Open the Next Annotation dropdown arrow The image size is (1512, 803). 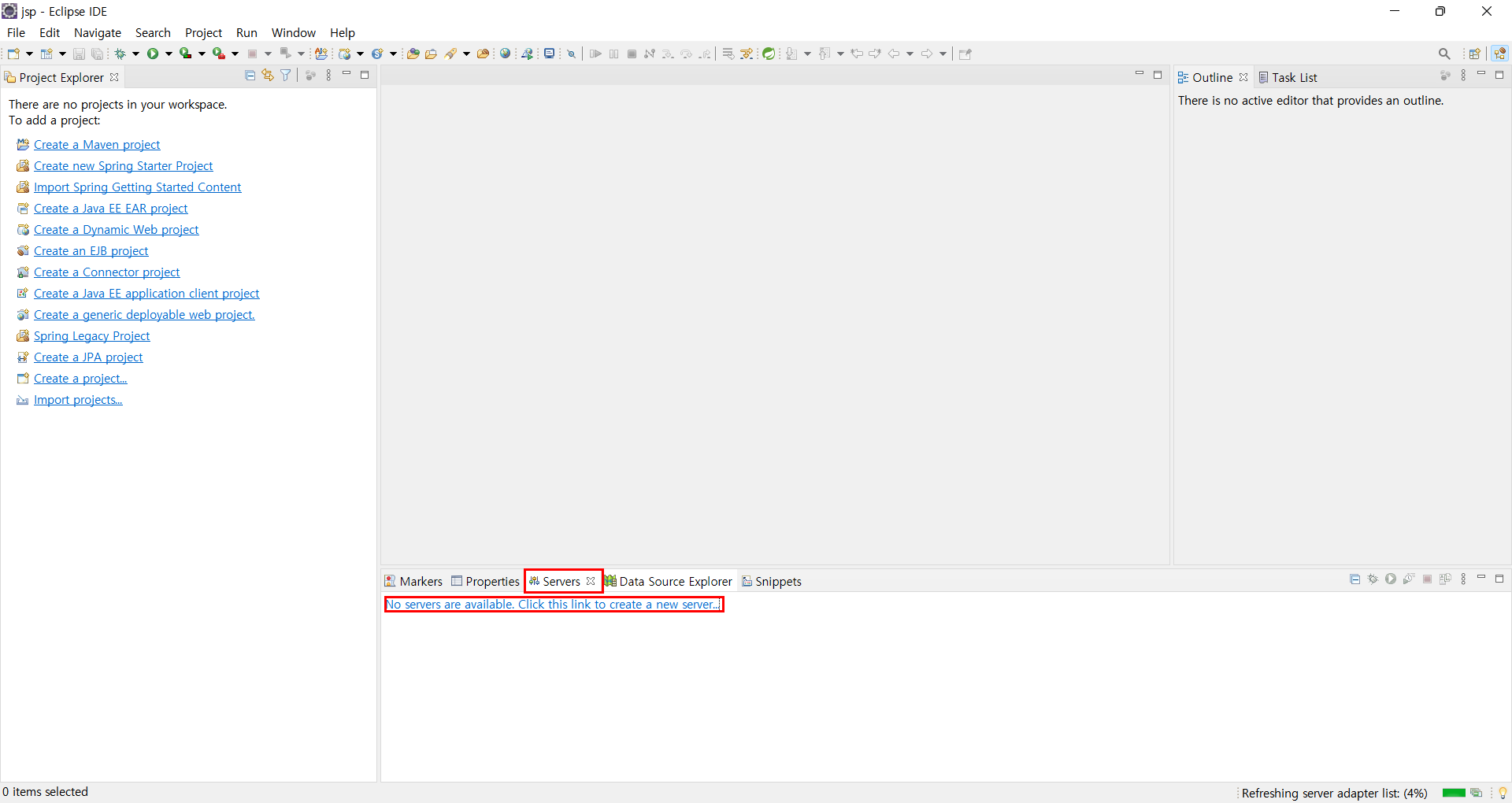(x=807, y=54)
